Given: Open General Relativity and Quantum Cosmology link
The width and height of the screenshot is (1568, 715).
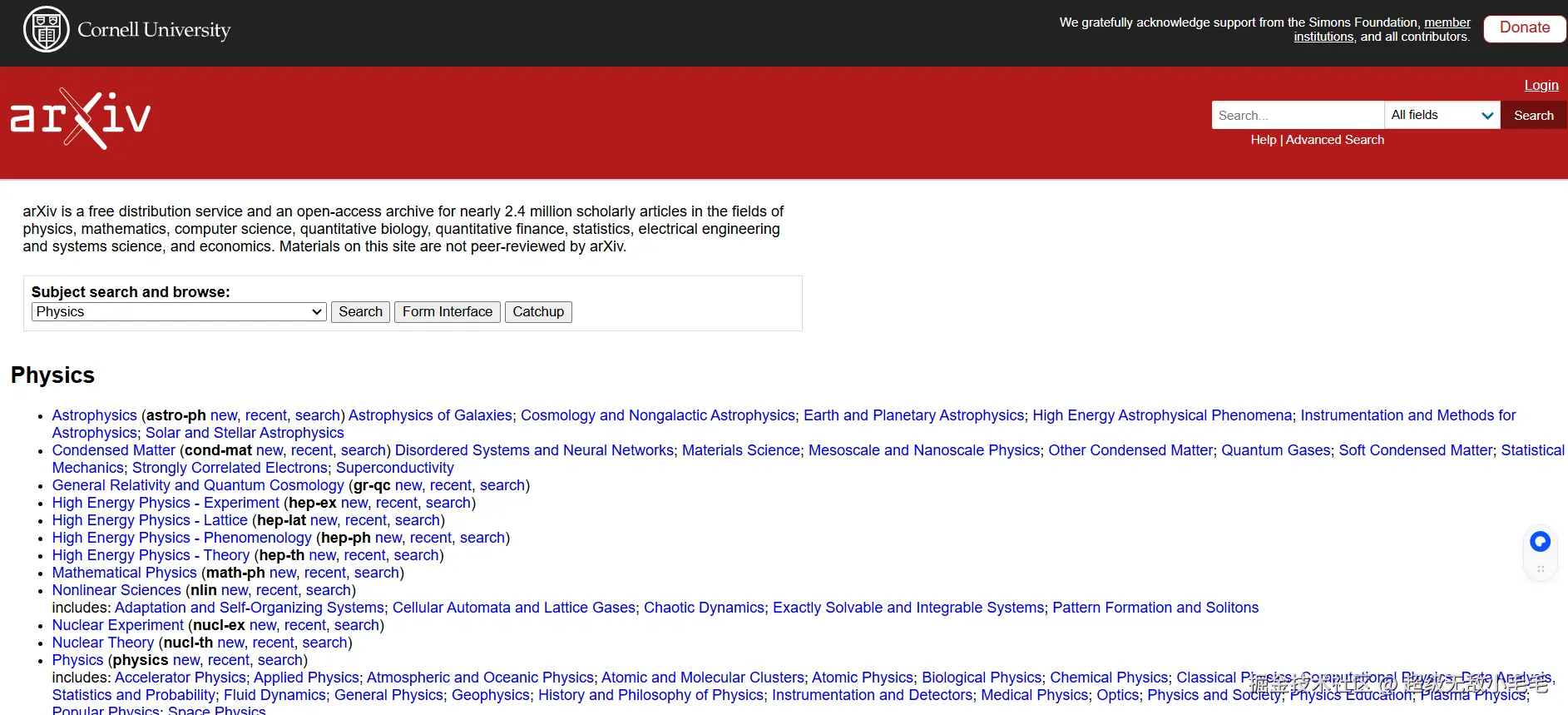Looking at the screenshot, I should (x=198, y=485).
